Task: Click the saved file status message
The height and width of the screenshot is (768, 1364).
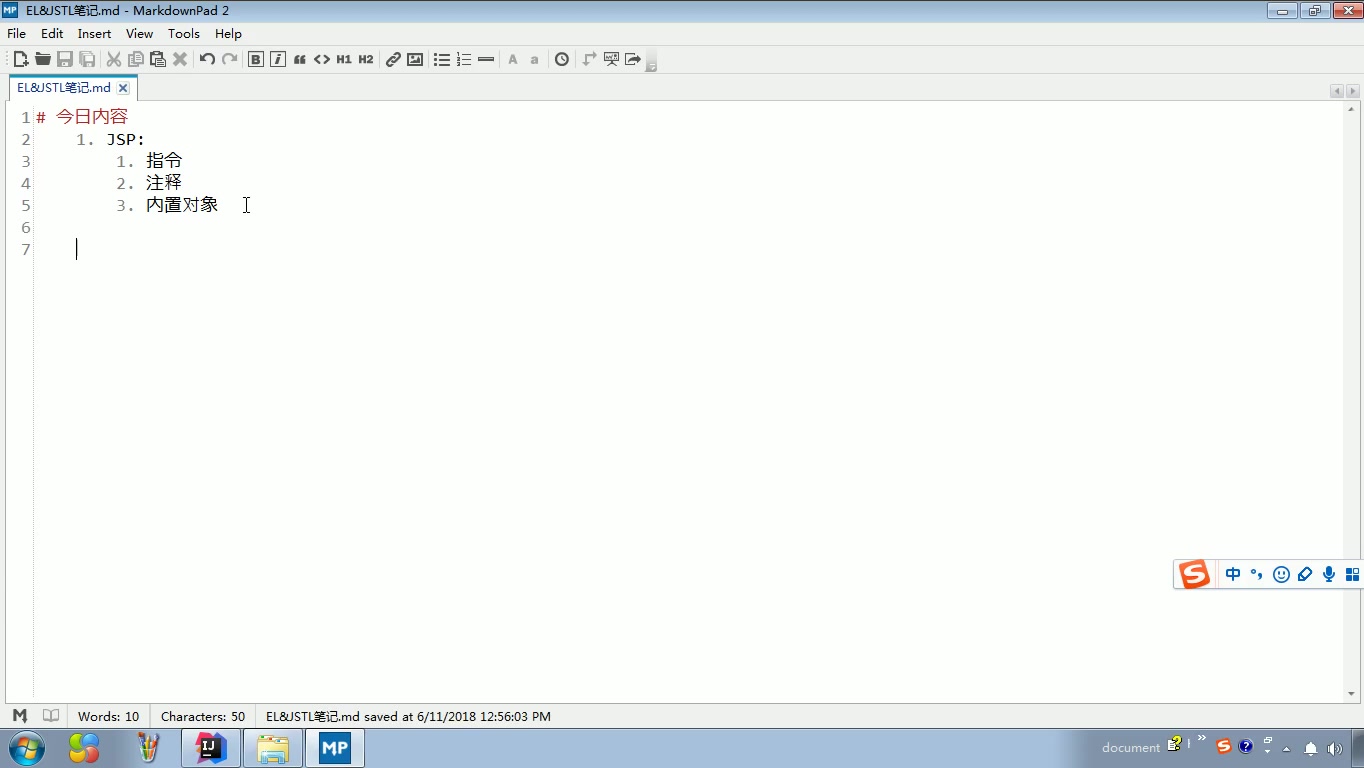Action: tap(408, 716)
